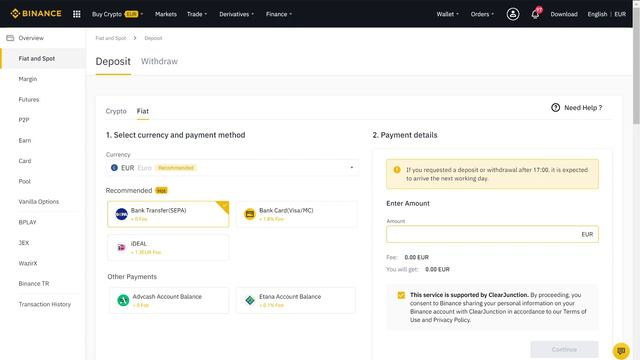This screenshot has height=360, width=640.
Task: Click the Bank Card payment icon
Action: 249,214
